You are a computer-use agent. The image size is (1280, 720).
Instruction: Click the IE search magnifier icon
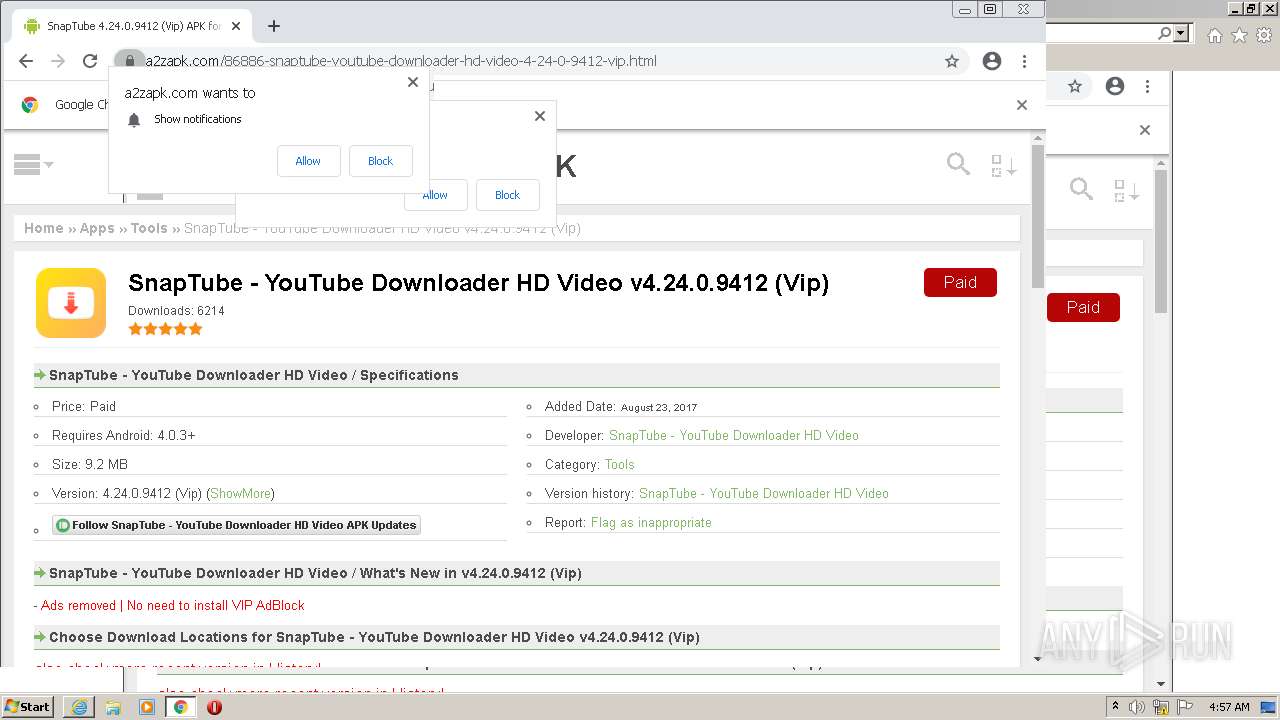(x=1165, y=33)
